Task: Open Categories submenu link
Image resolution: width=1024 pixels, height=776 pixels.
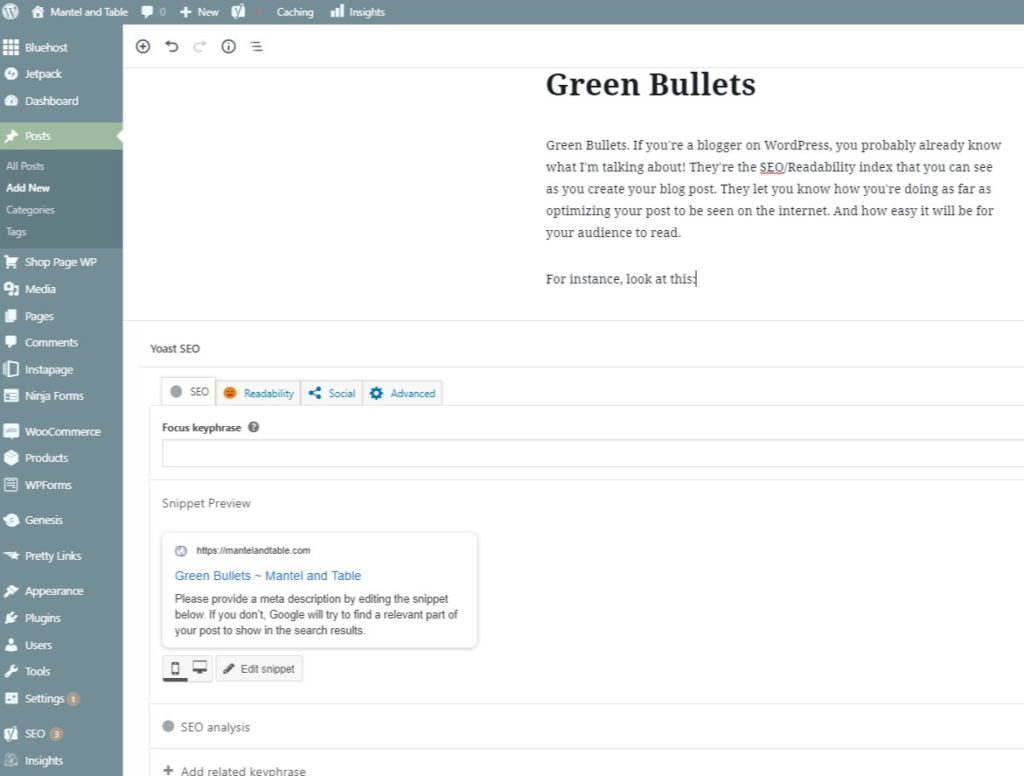Action: tap(30, 210)
